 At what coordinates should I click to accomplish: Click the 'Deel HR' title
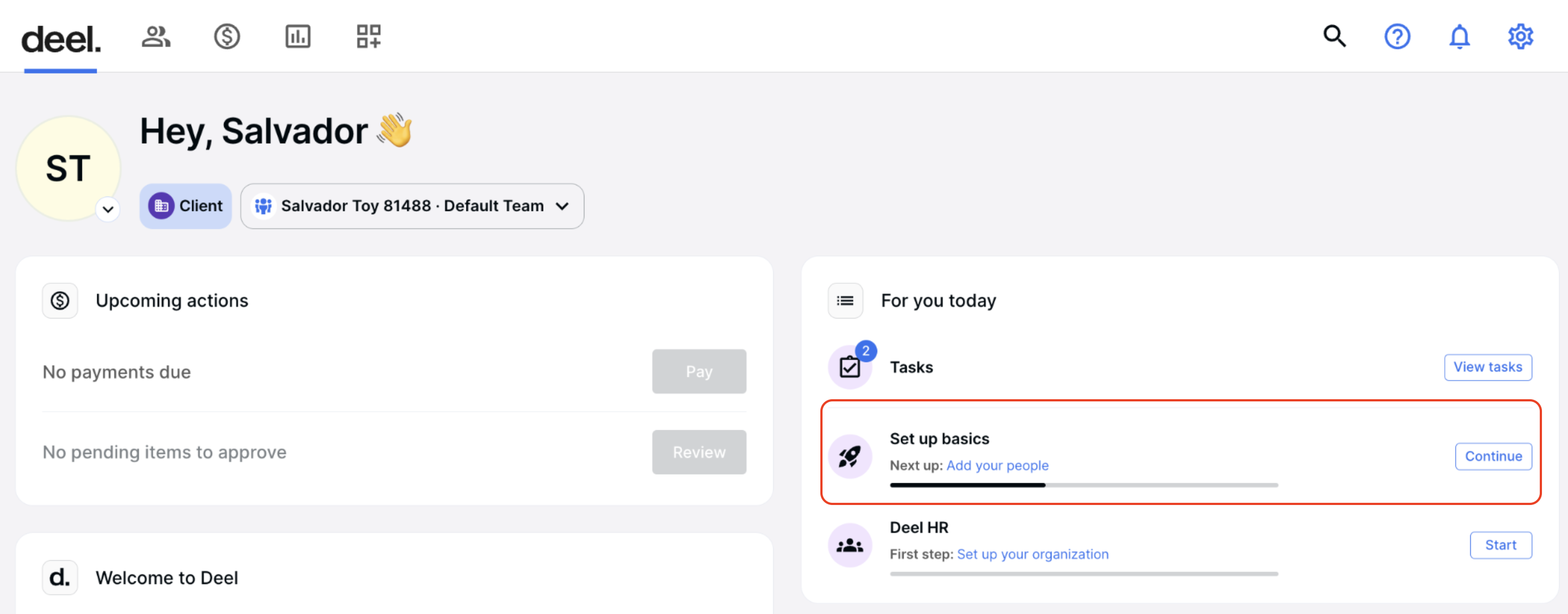click(x=919, y=527)
